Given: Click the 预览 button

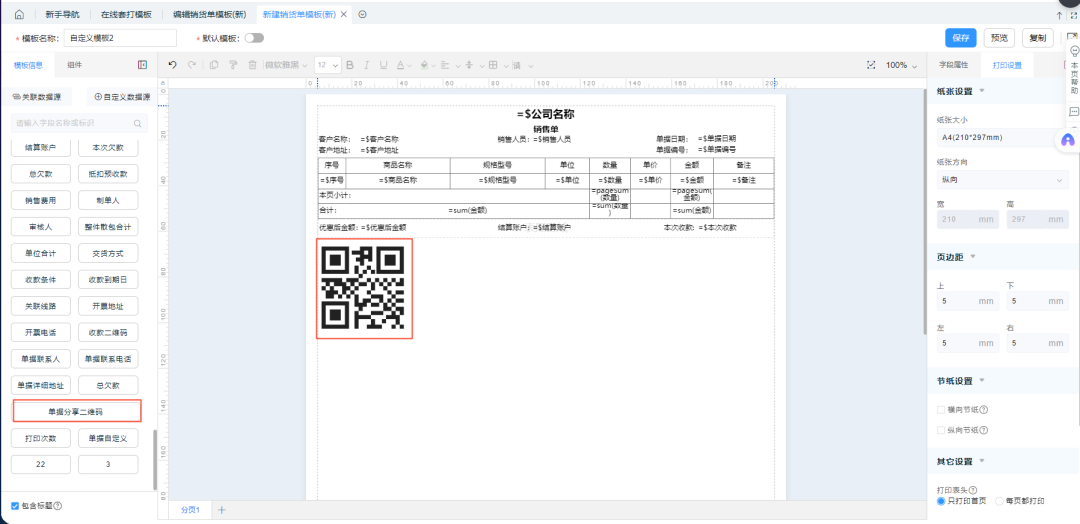Looking at the screenshot, I should [x=999, y=38].
